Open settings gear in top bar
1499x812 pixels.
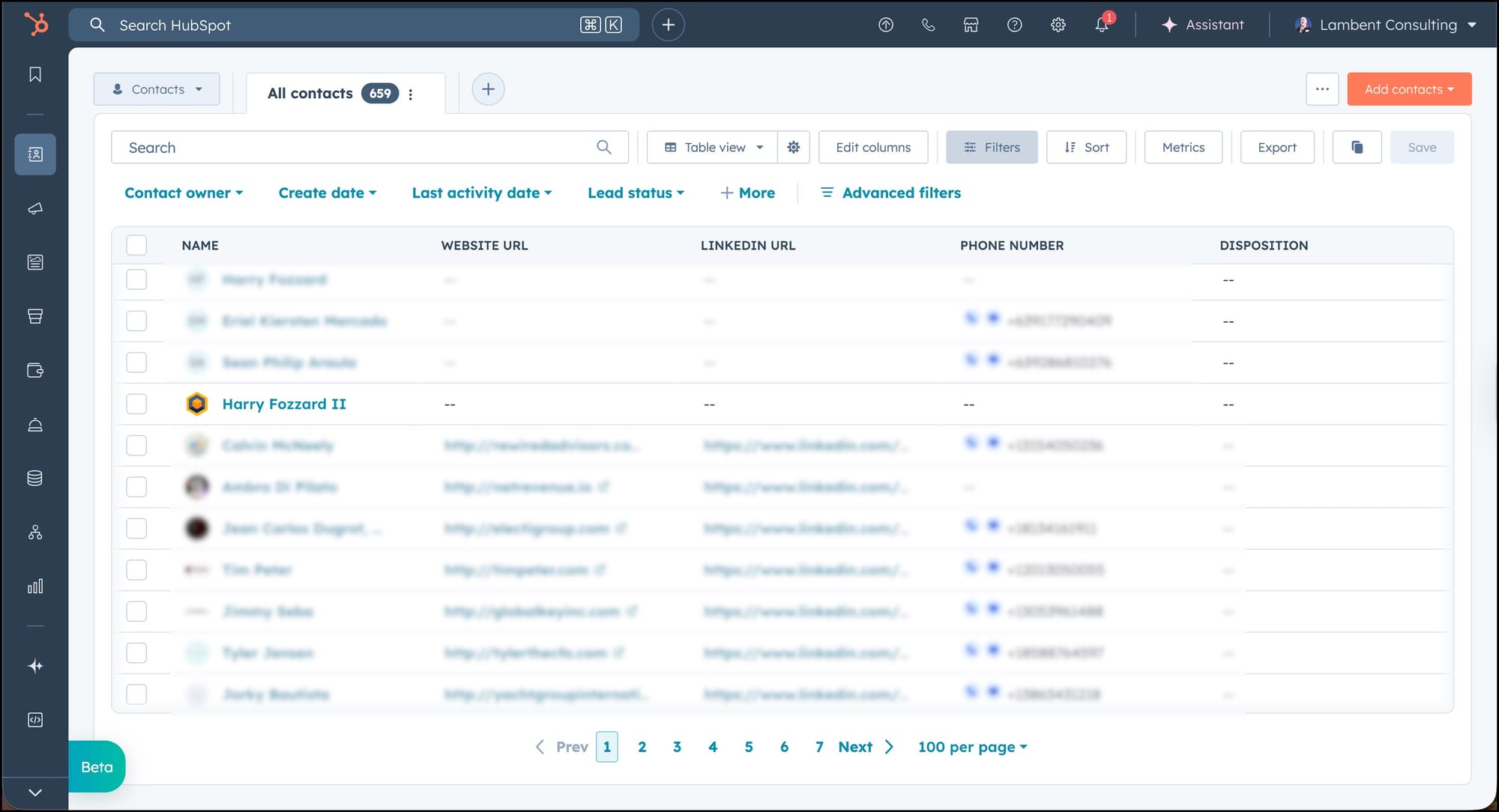[1058, 25]
